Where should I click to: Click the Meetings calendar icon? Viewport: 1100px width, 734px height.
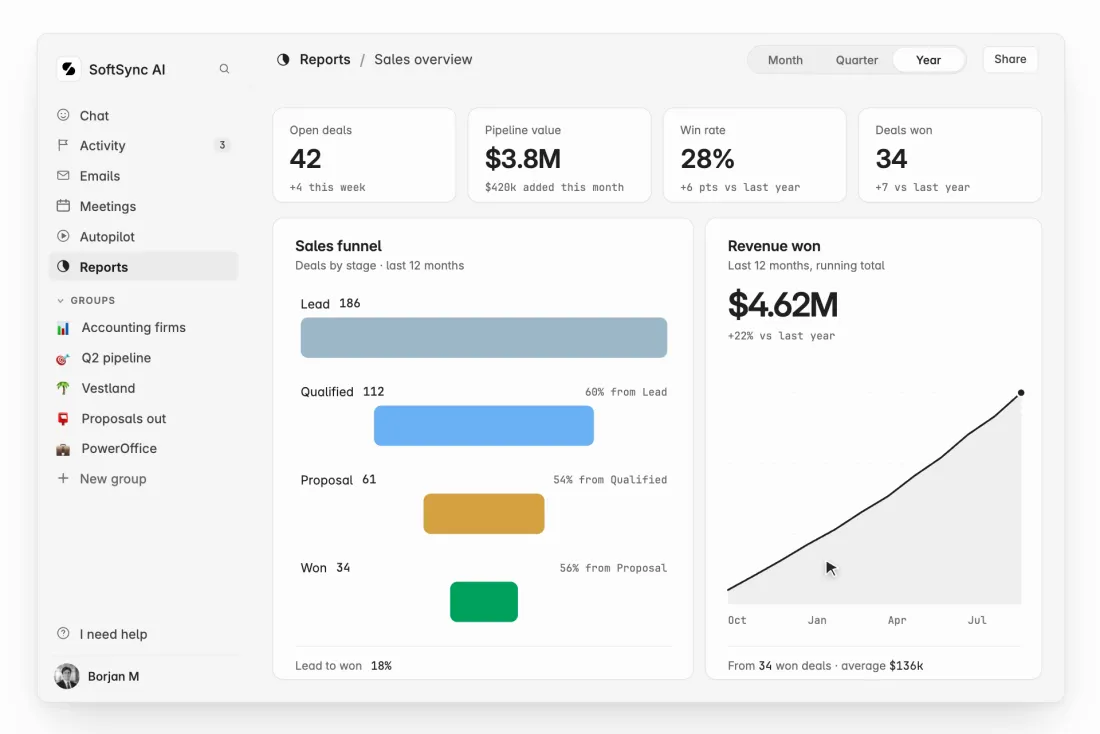click(63, 206)
